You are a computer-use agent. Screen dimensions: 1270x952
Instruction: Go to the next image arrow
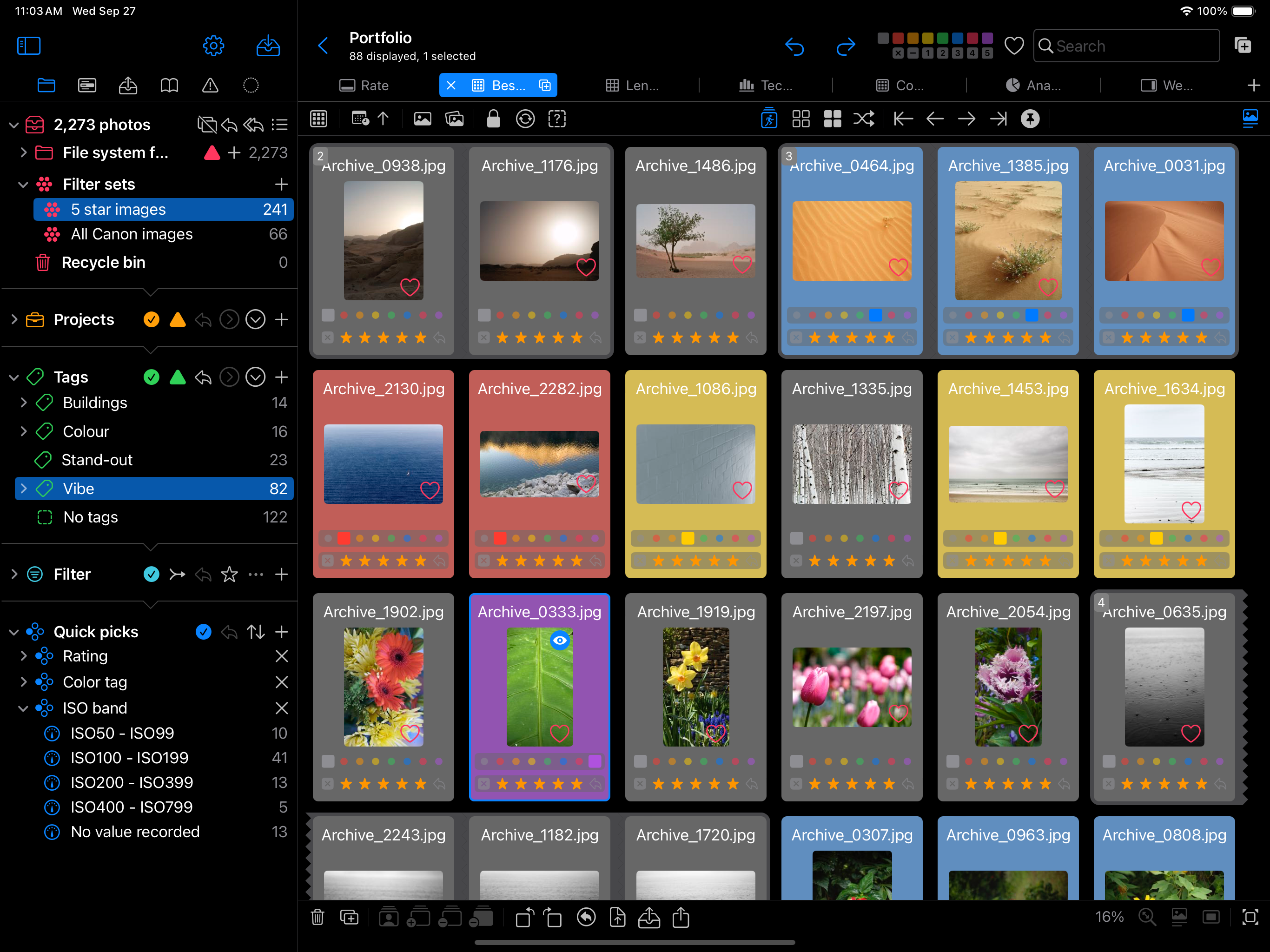click(x=967, y=119)
